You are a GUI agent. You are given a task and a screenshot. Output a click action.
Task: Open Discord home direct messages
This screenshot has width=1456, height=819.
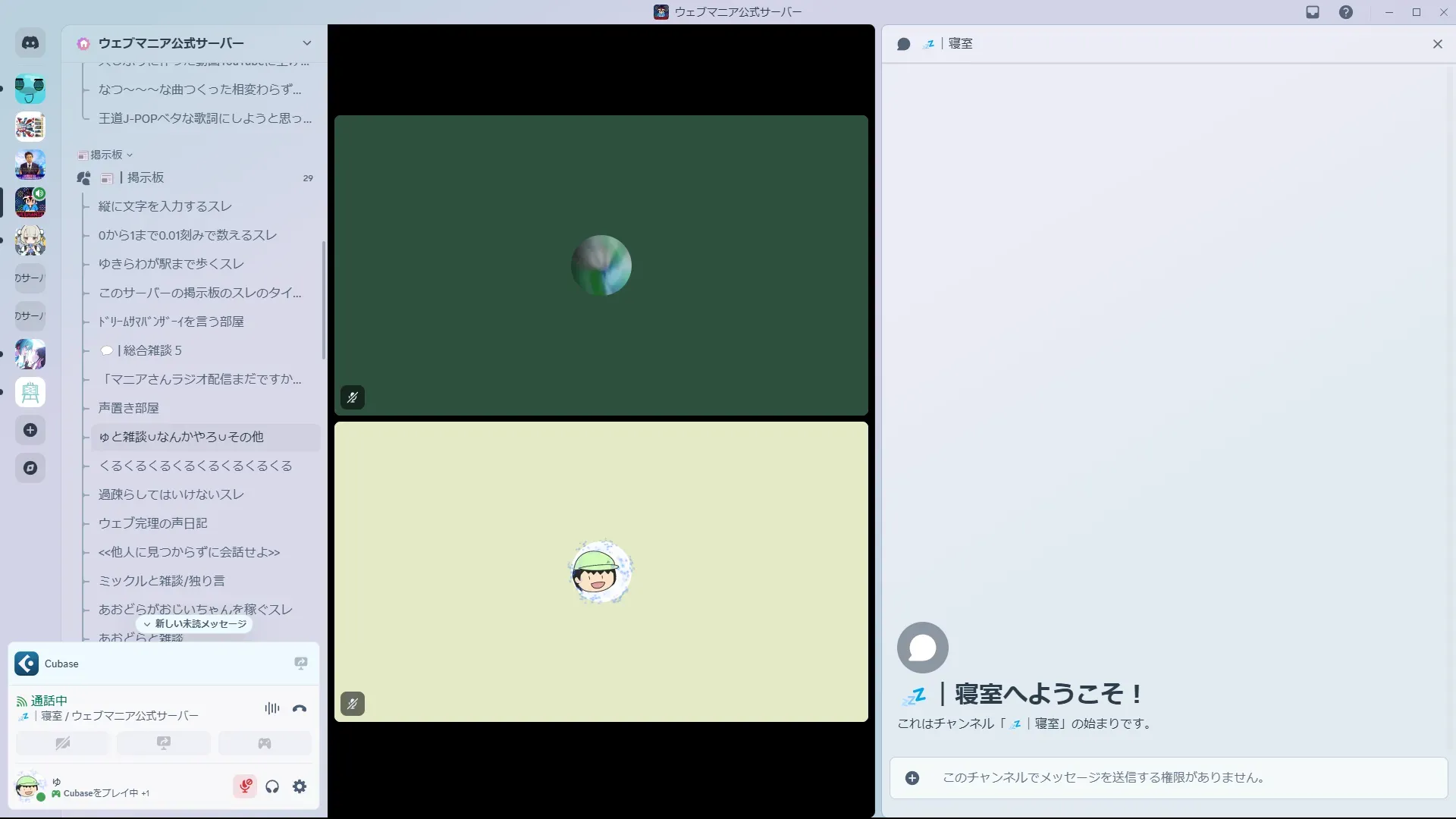[x=30, y=43]
